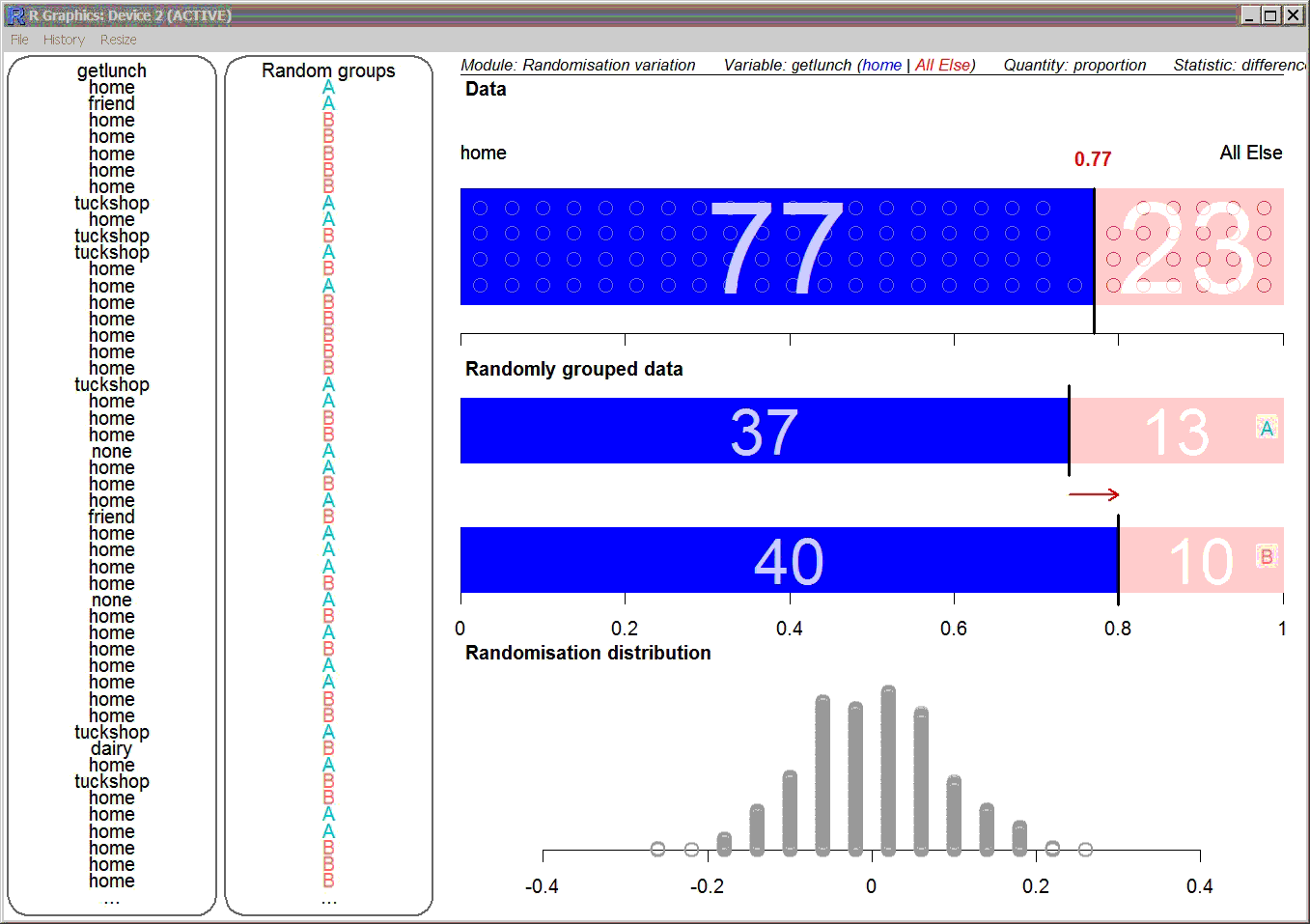Select the rightmost hollow circle in randomisation distribution
Image resolution: width=1310 pixels, height=924 pixels.
point(1085,850)
